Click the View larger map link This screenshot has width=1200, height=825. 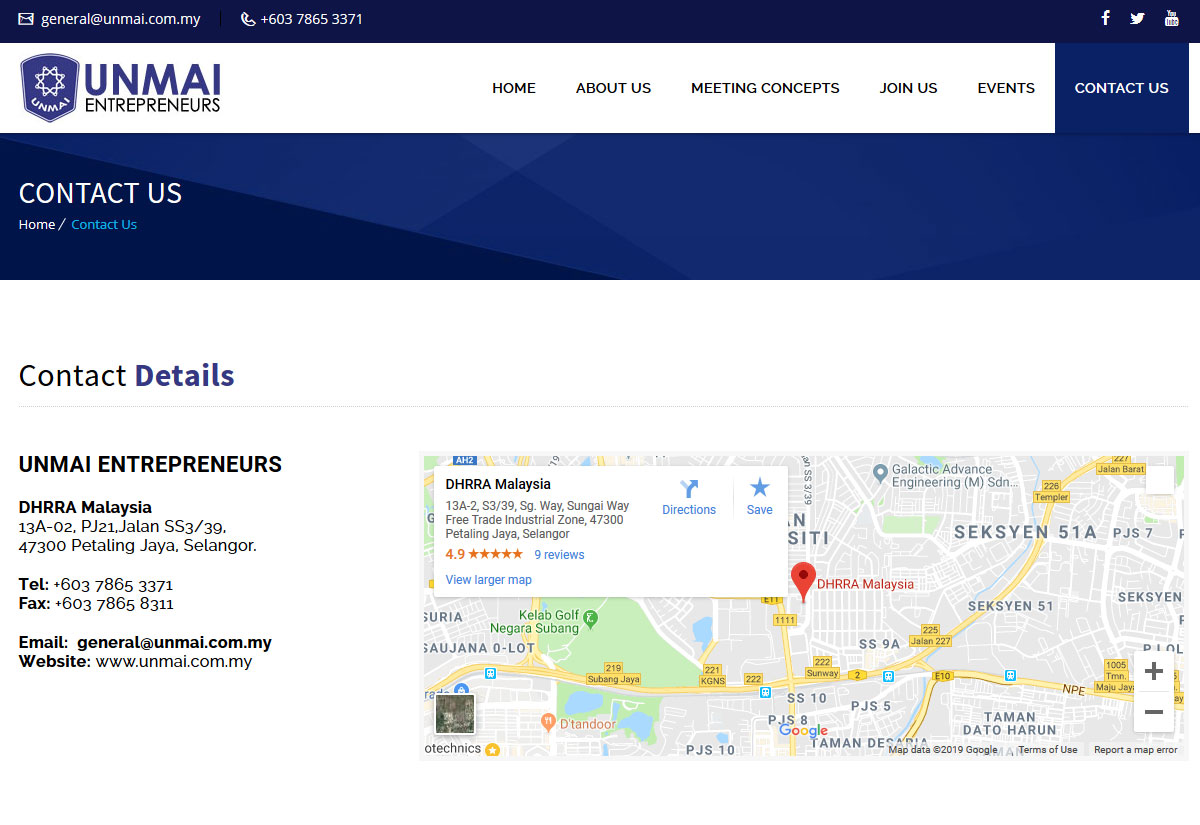pos(488,580)
